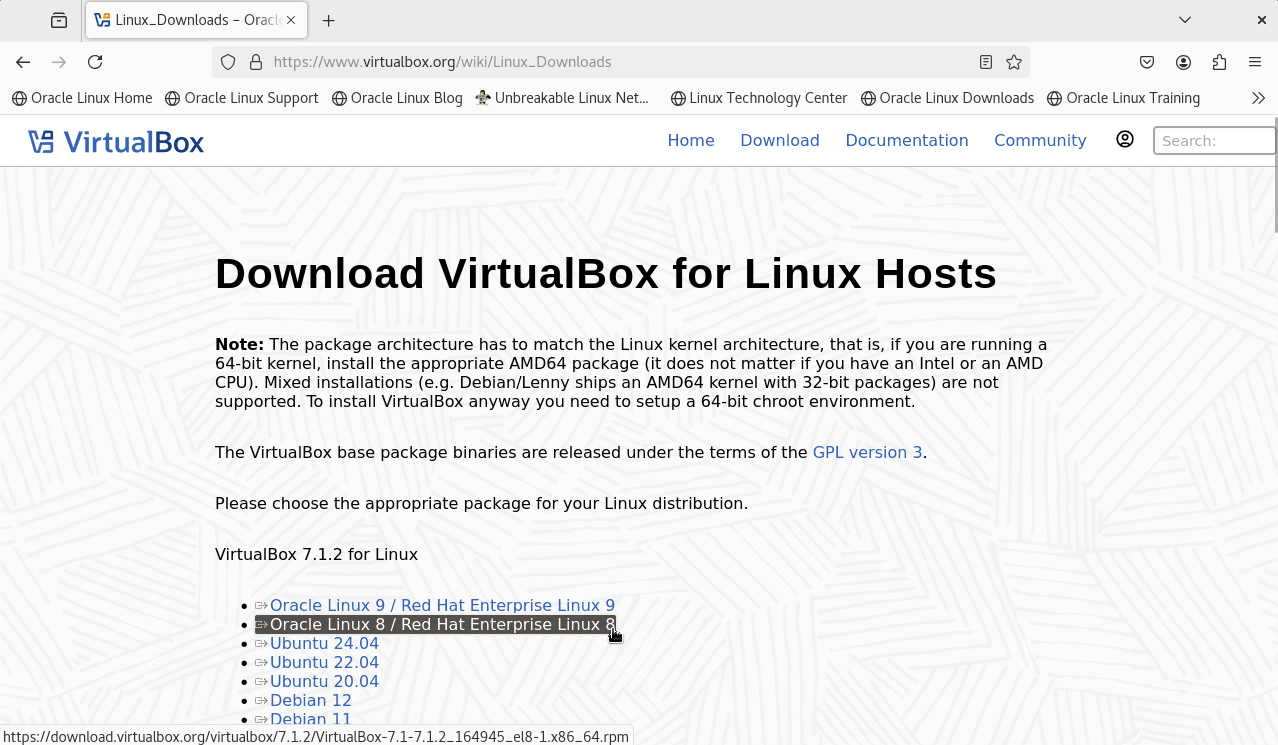
Task: Click the Download VirtualBox for Linux Hosts heading
Action: tap(606, 273)
